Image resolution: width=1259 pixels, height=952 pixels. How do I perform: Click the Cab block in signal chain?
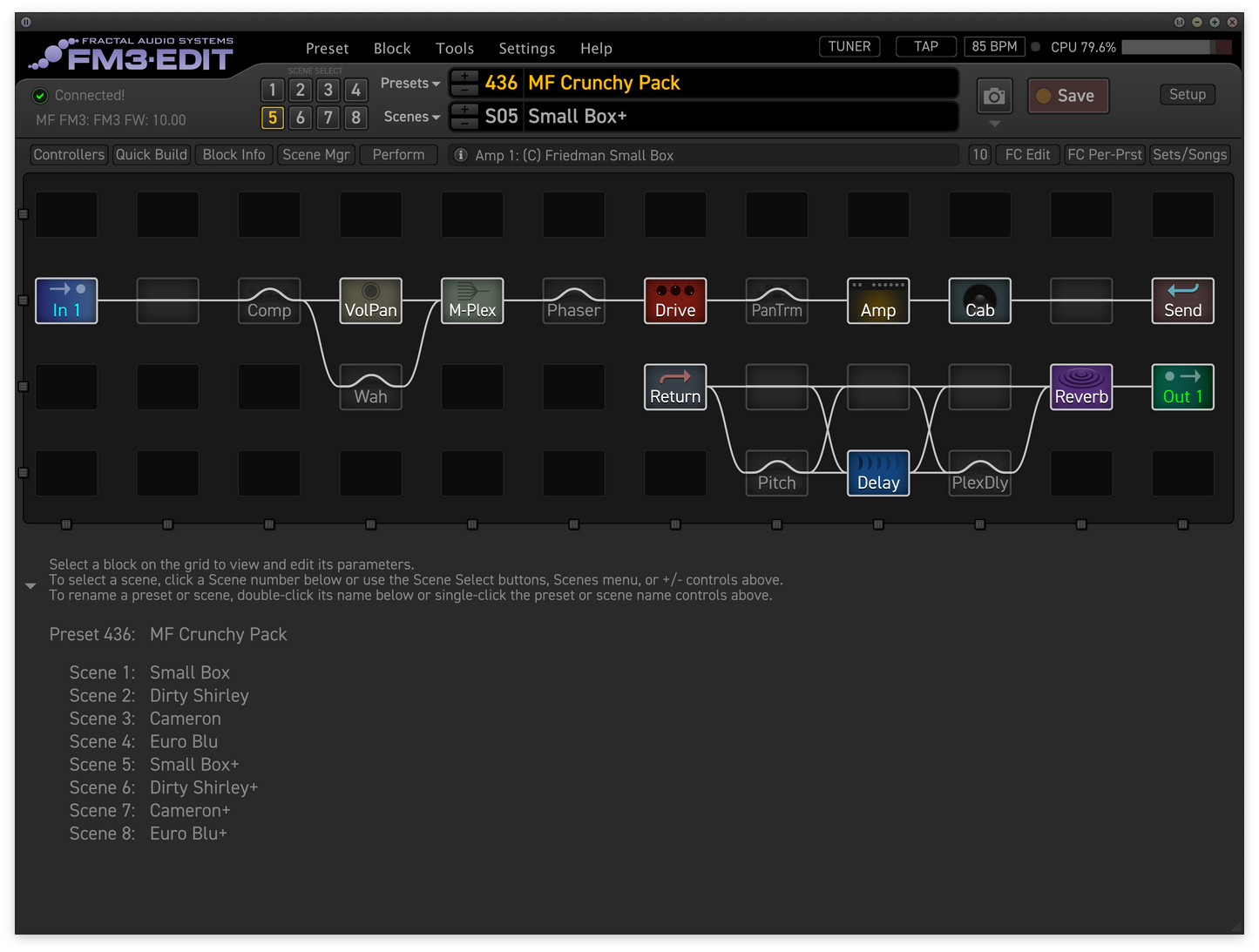coord(979,300)
